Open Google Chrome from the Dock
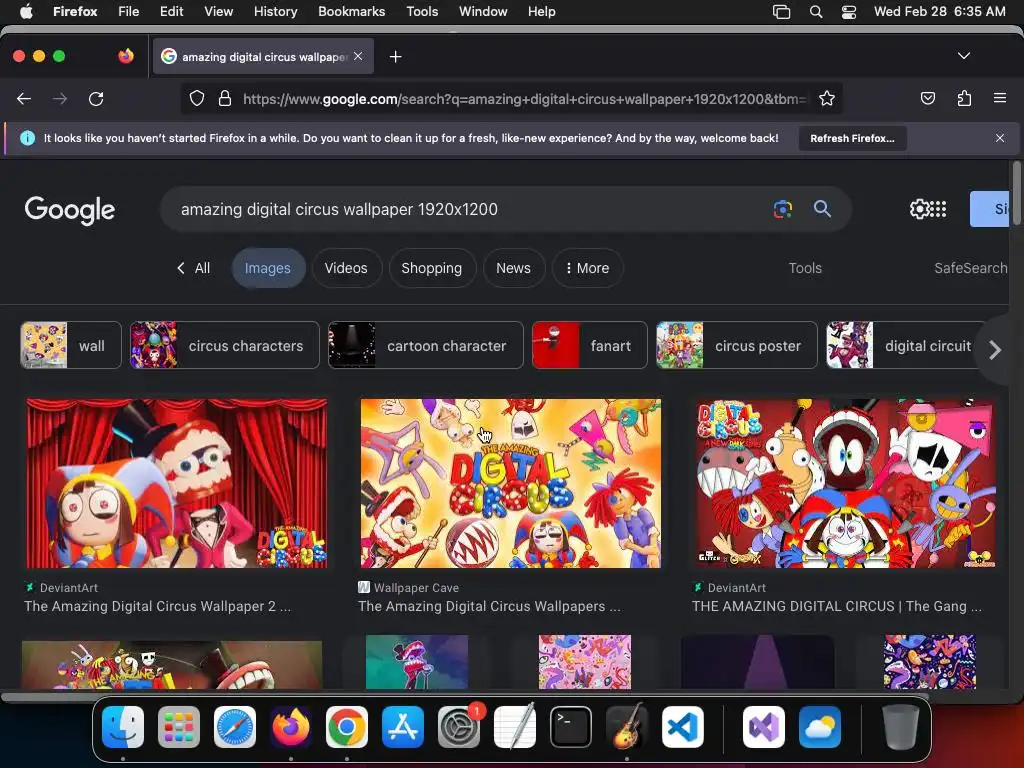The width and height of the screenshot is (1024, 768). pyautogui.click(x=347, y=727)
